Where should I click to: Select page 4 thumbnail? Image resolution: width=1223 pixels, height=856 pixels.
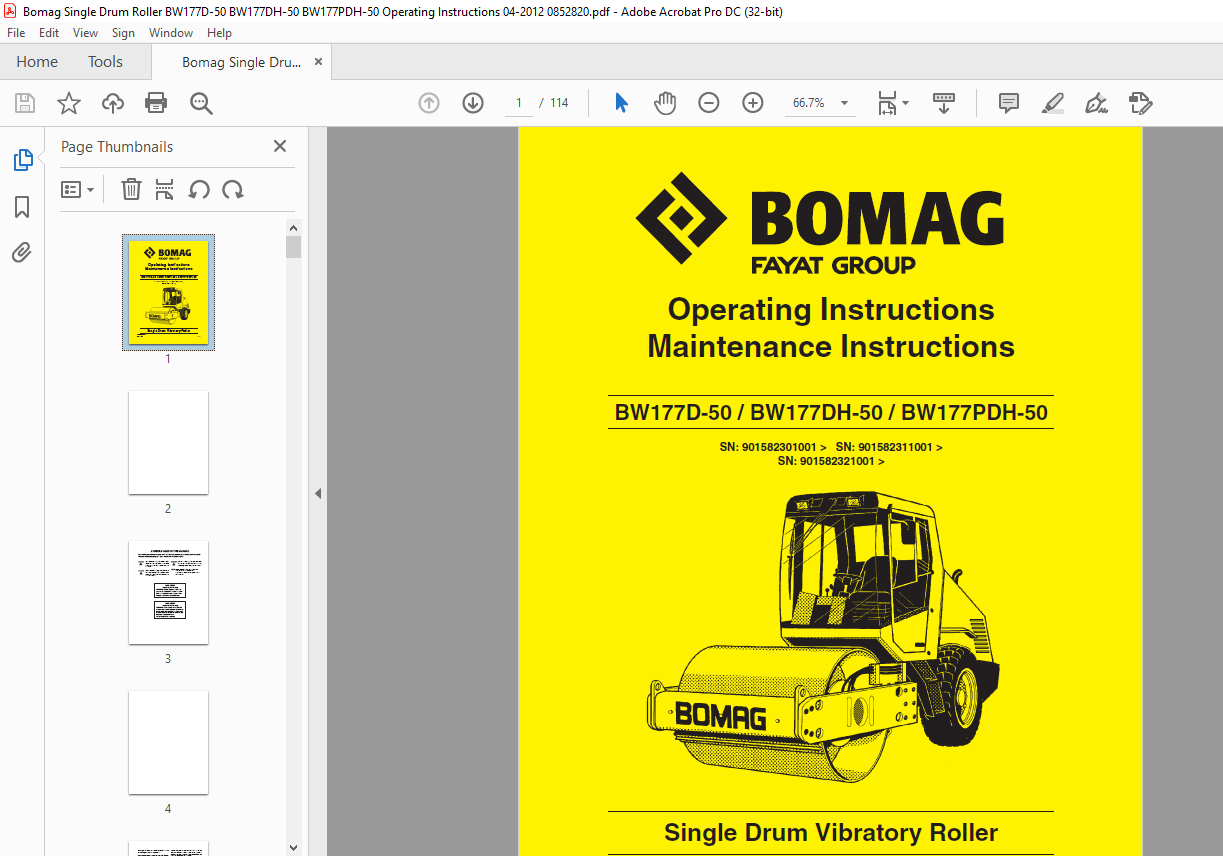(168, 742)
